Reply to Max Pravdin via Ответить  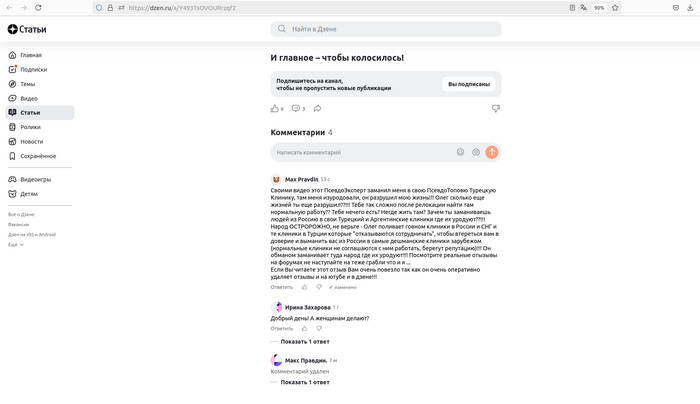coord(282,287)
